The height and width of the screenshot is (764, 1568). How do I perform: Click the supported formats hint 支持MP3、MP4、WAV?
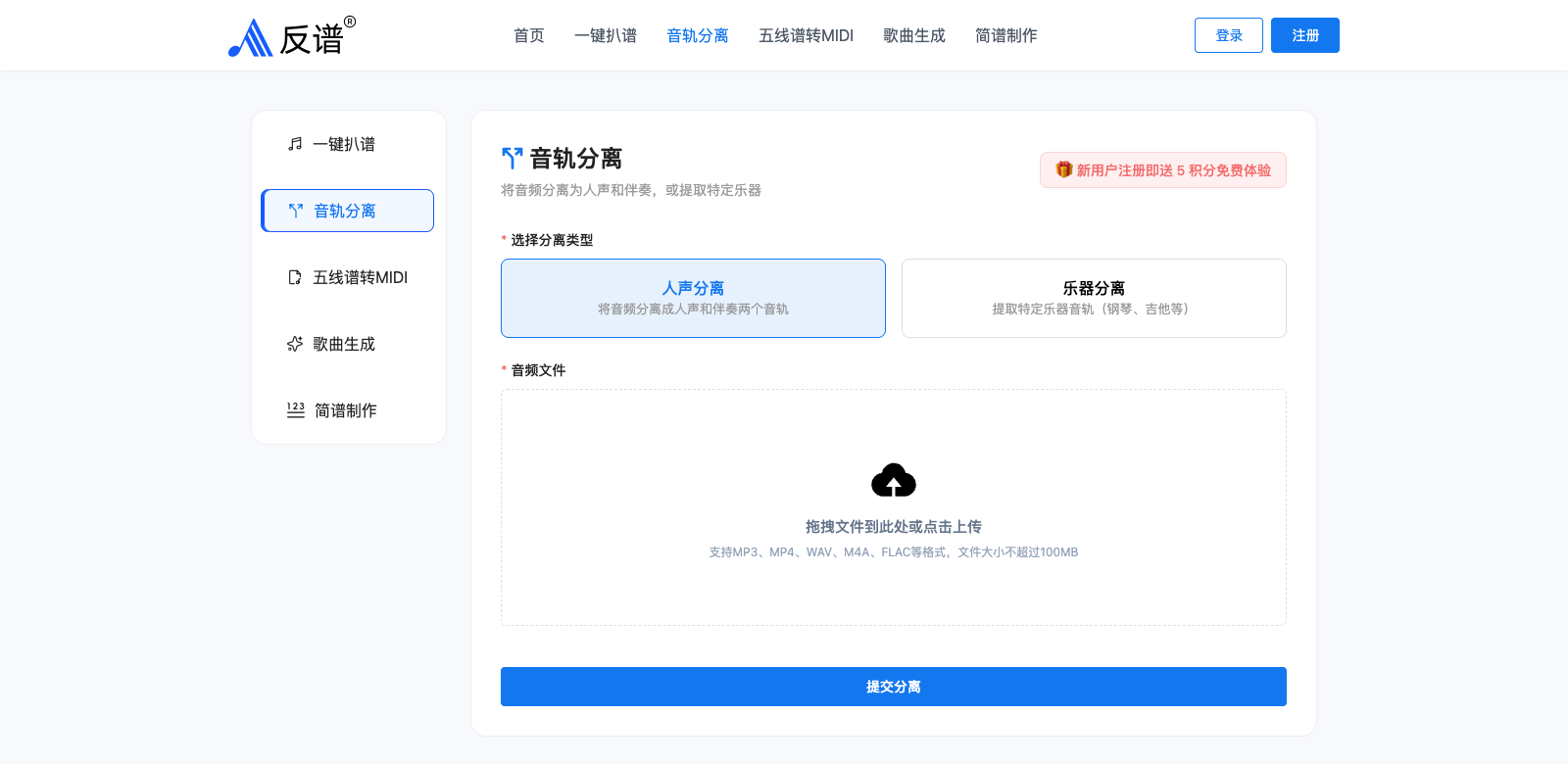[x=894, y=552]
